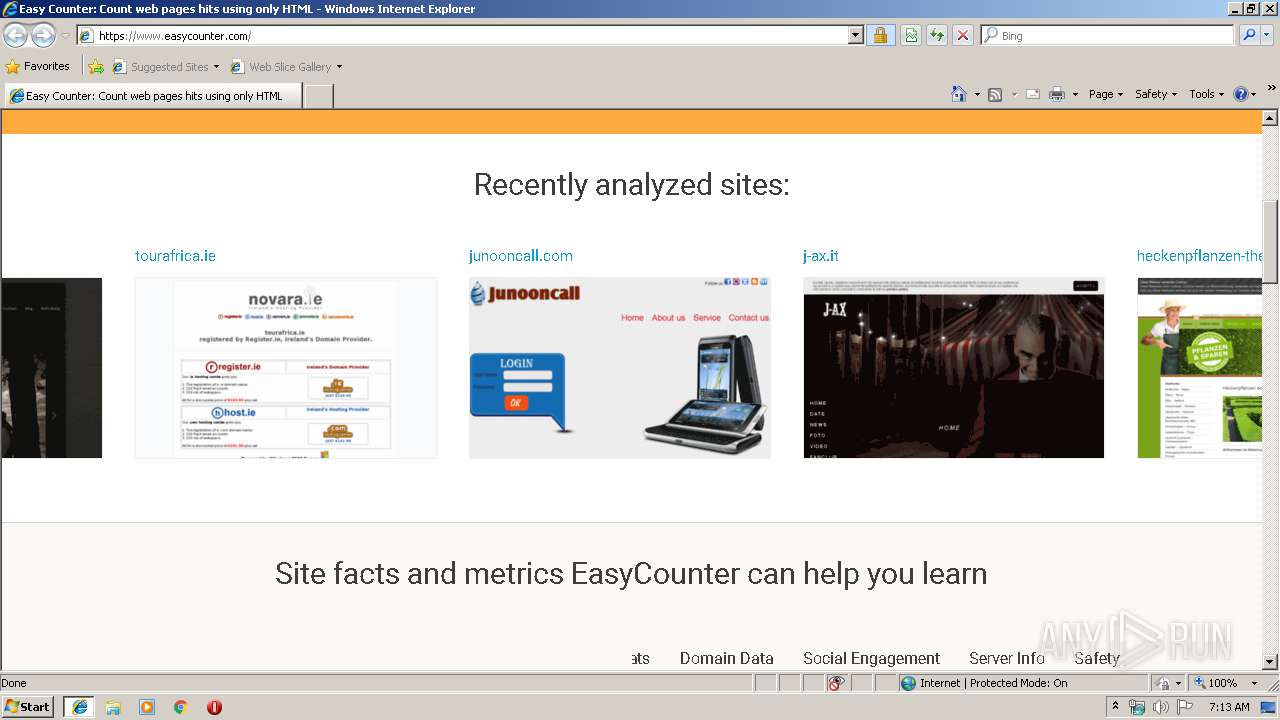This screenshot has height=720, width=1280.
Task: Click Add to Favorites Bar icon
Action: (x=95, y=67)
